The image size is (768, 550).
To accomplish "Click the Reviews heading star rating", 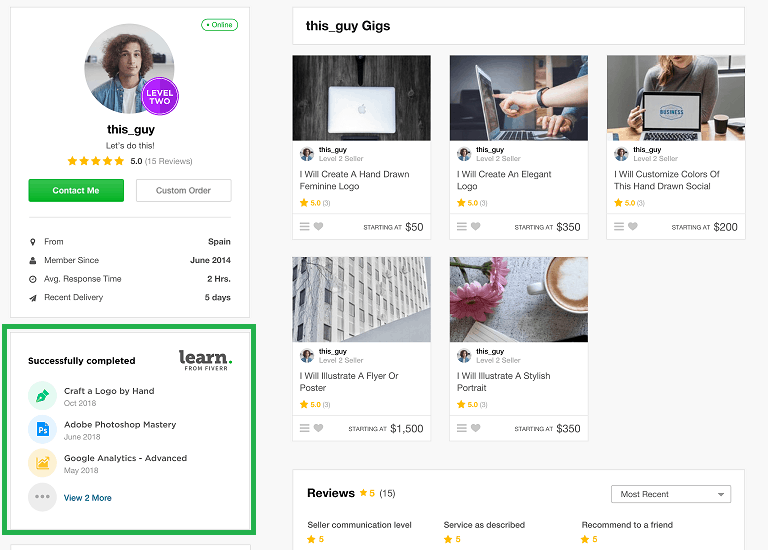I will tap(367, 493).
